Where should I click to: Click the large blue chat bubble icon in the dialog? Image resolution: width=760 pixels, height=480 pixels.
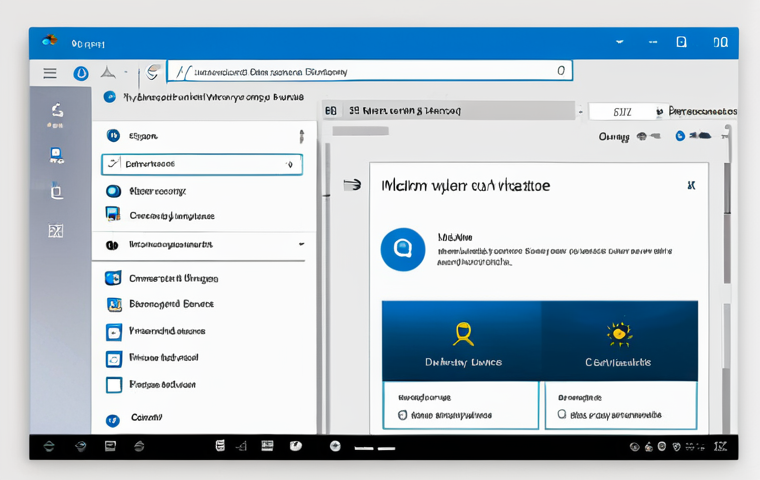coord(403,249)
